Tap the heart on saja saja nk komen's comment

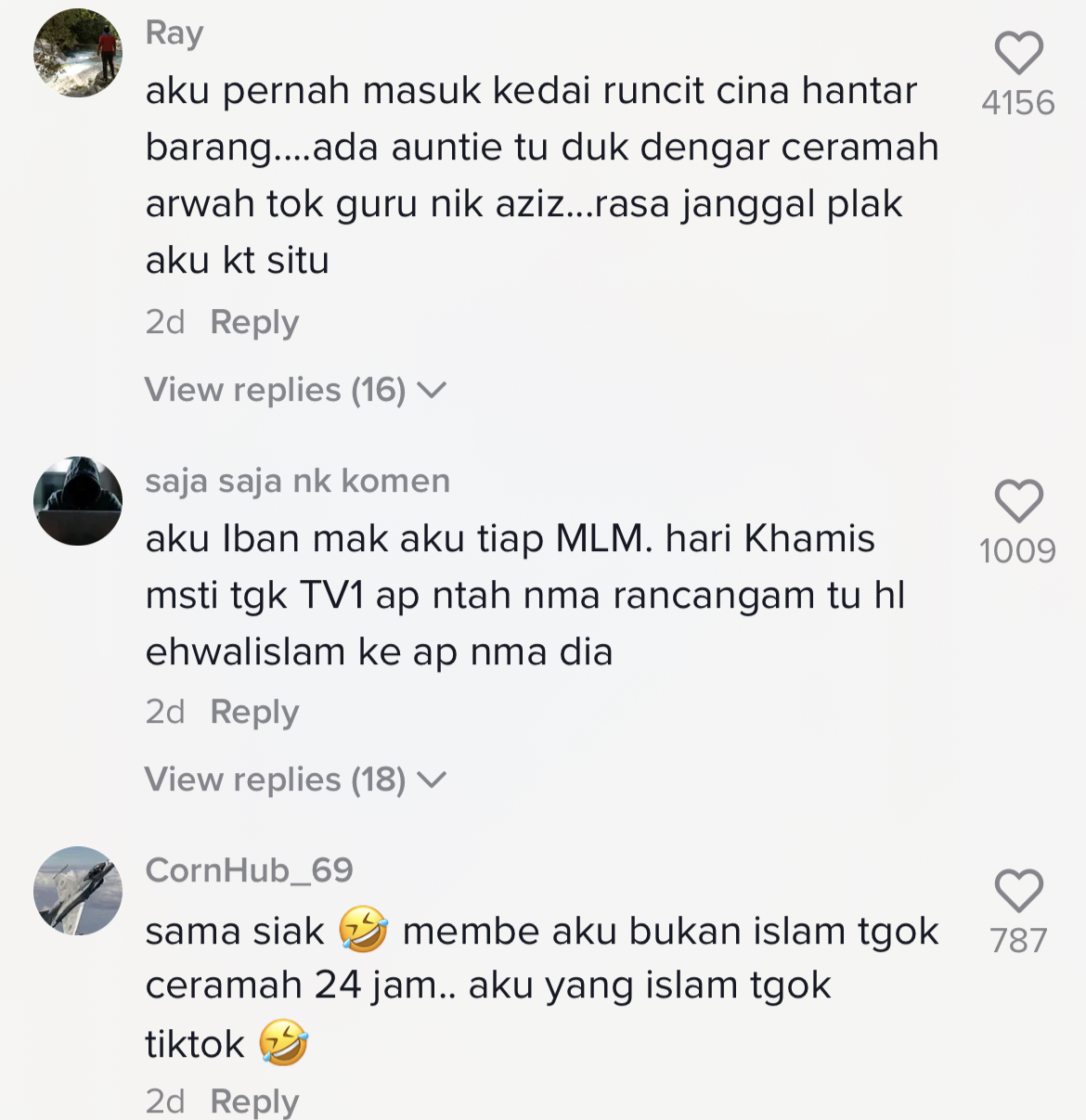tap(1018, 501)
